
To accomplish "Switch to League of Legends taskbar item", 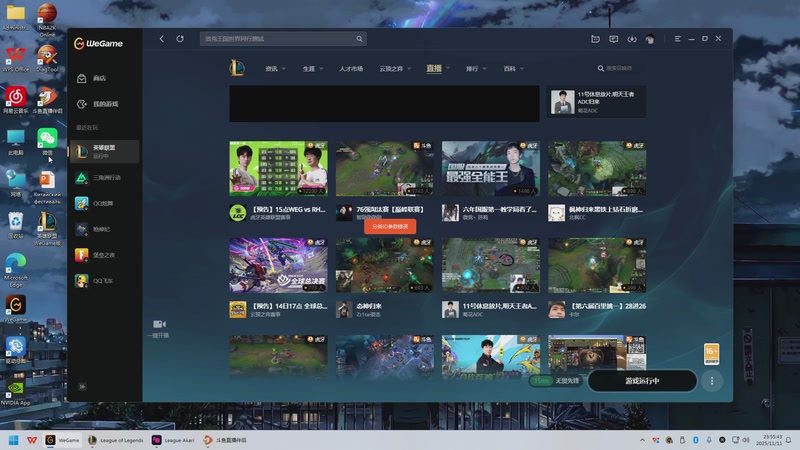I will click(x=116, y=440).
